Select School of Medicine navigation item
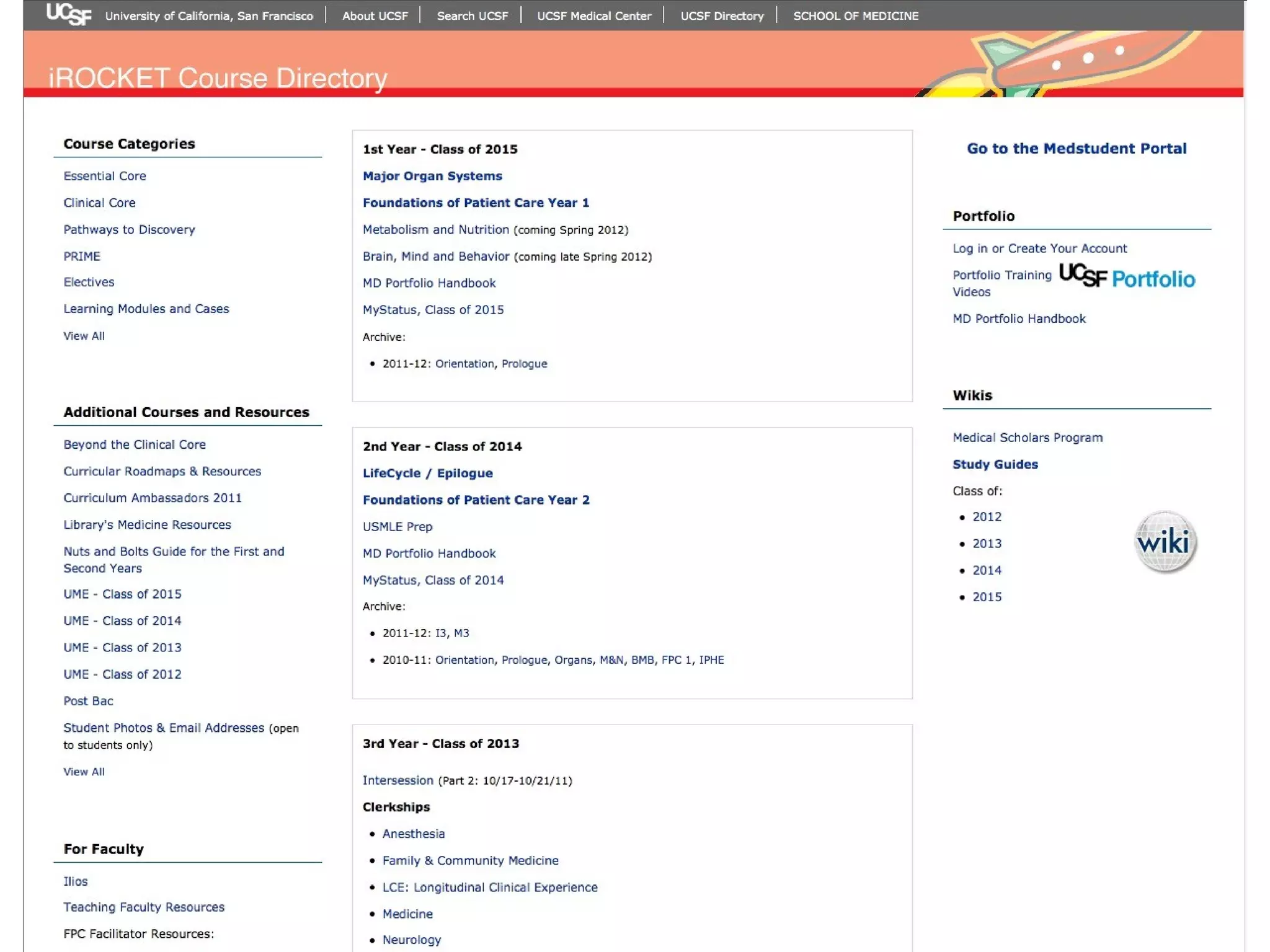Viewport: 1270px width, 952px height. tap(856, 15)
